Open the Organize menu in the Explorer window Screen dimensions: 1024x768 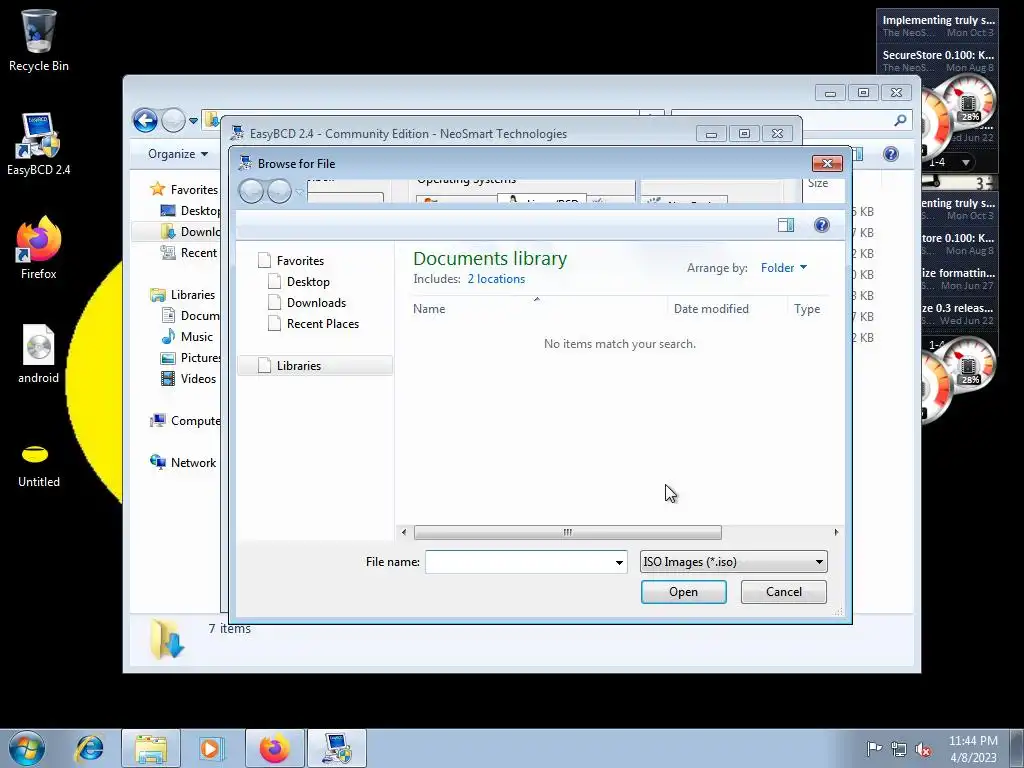(x=178, y=154)
